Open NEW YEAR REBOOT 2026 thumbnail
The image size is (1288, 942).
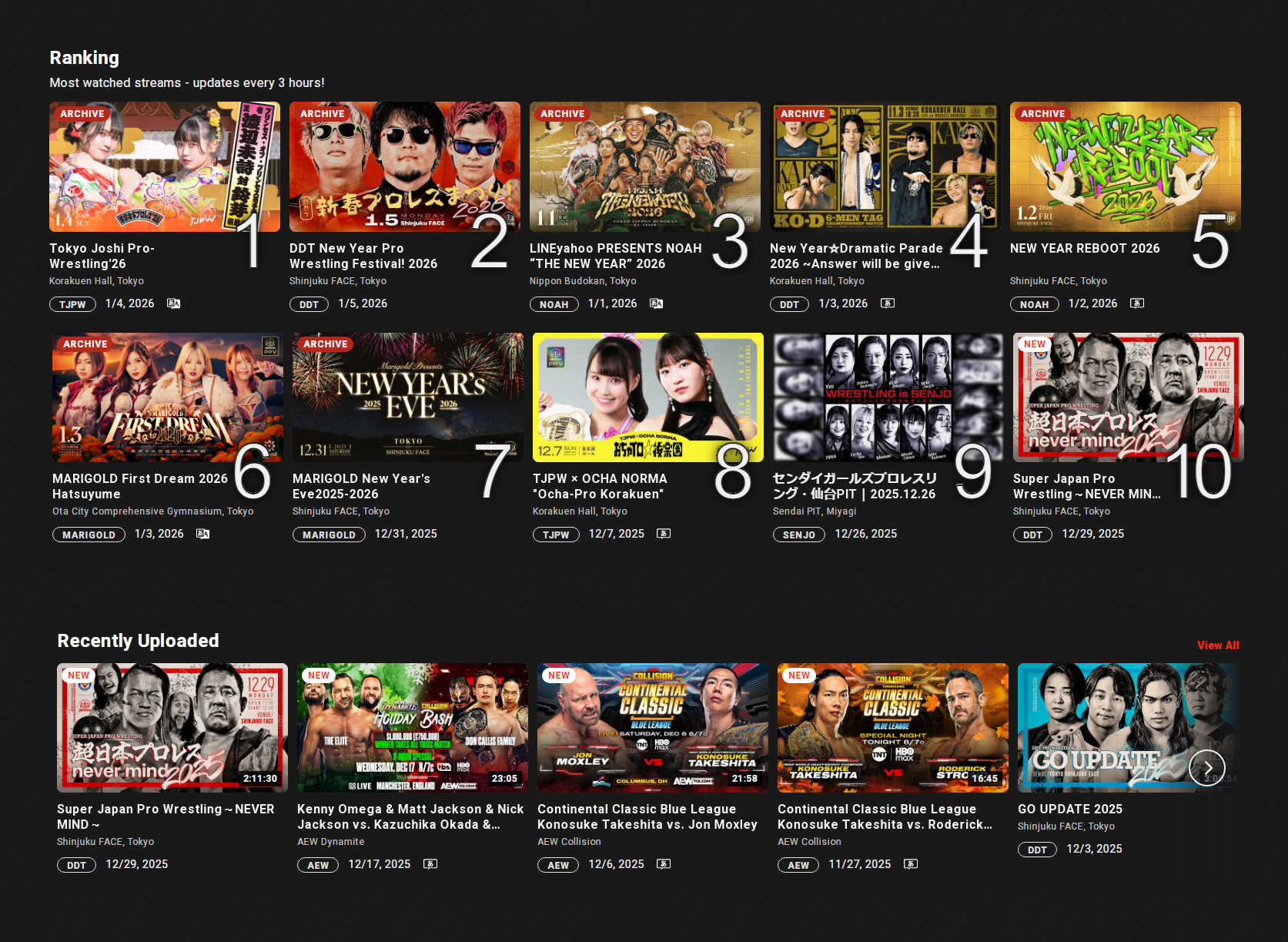point(1126,166)
